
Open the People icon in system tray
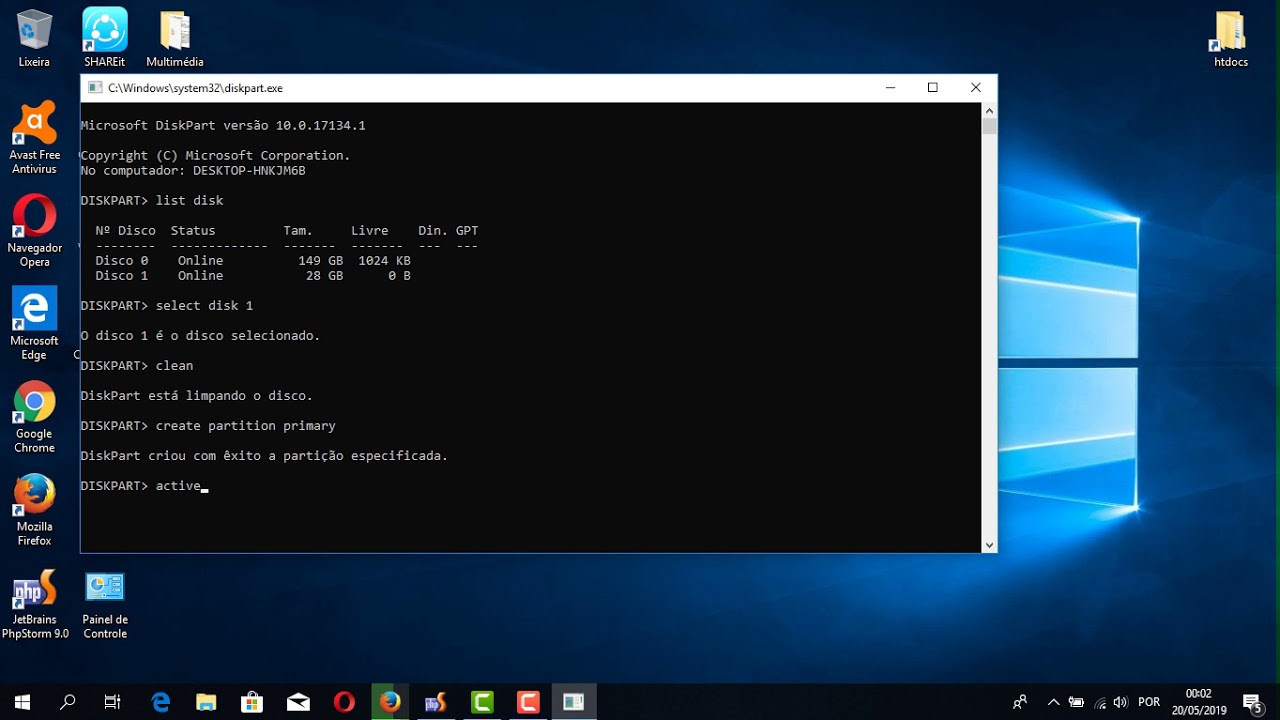click(1020, 702)
